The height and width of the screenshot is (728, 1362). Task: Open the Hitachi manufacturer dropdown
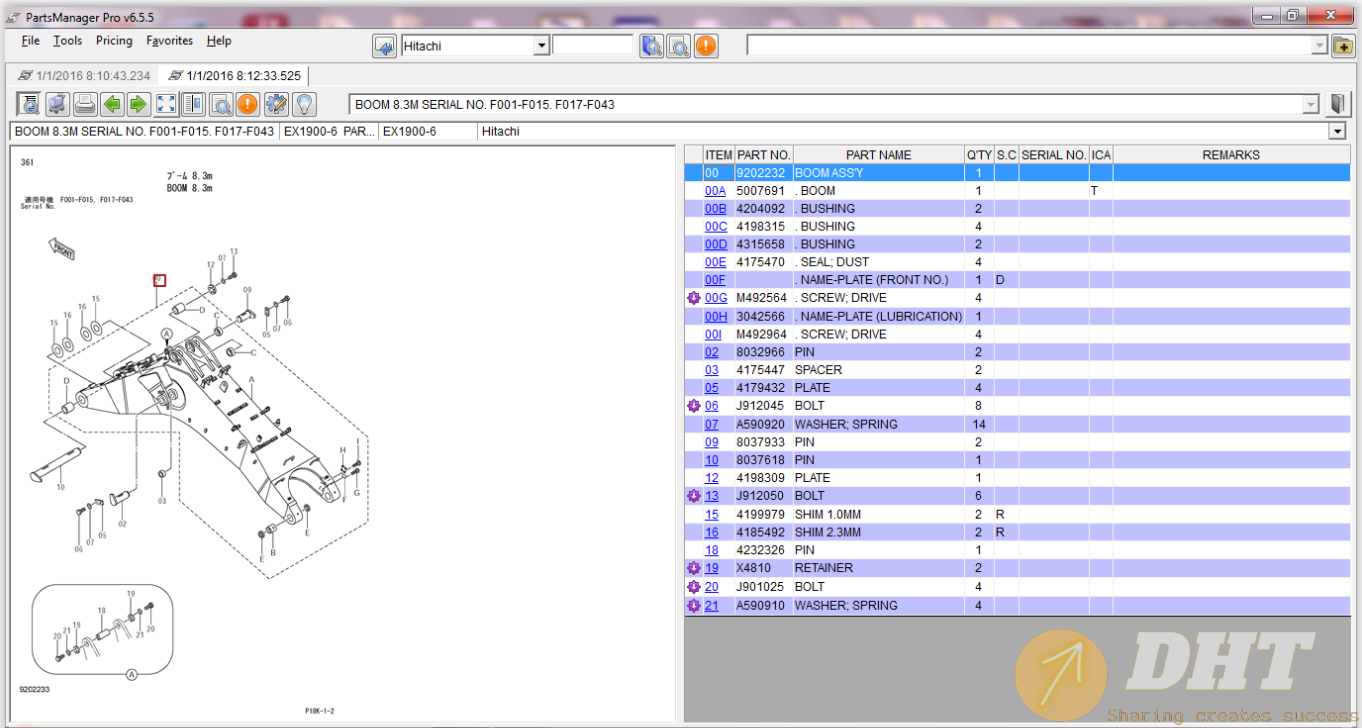tap(541, 46)
